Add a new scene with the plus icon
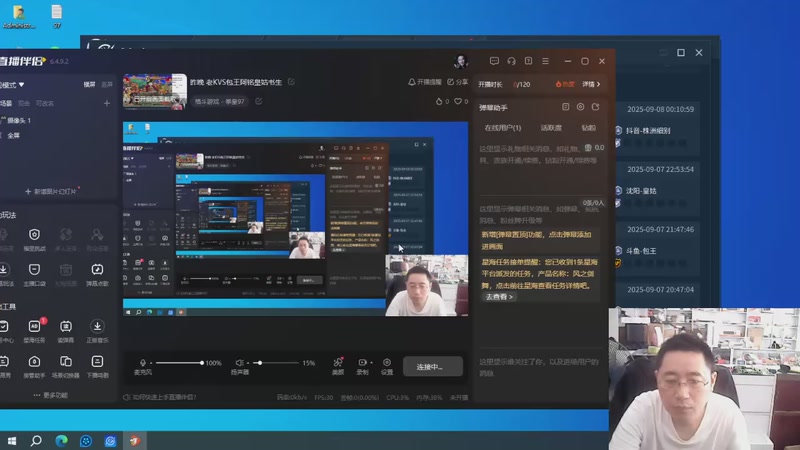The width and height of the screenshot is (800, 450). 107,103
